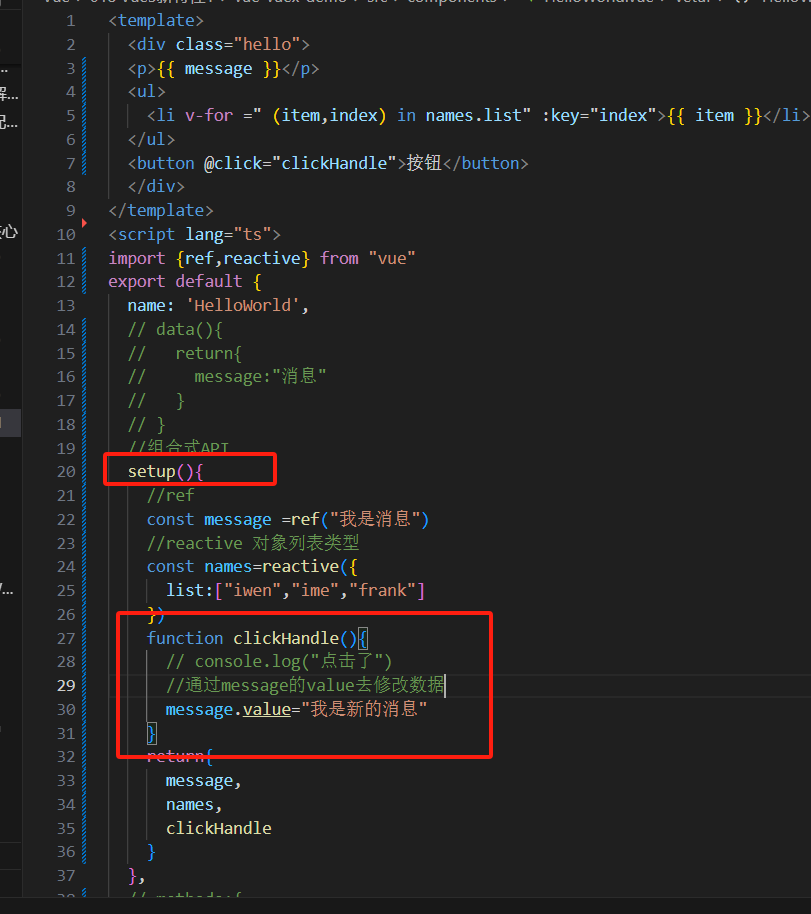The height and width of the screenshot is (914, 811).
Task: Select line number 5 in the gutter
Action: (71, 116)
